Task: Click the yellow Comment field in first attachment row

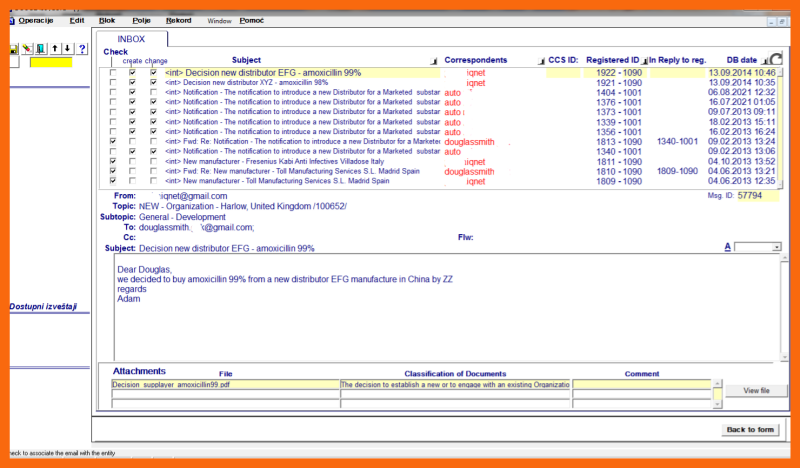Action: click(641, 384)
